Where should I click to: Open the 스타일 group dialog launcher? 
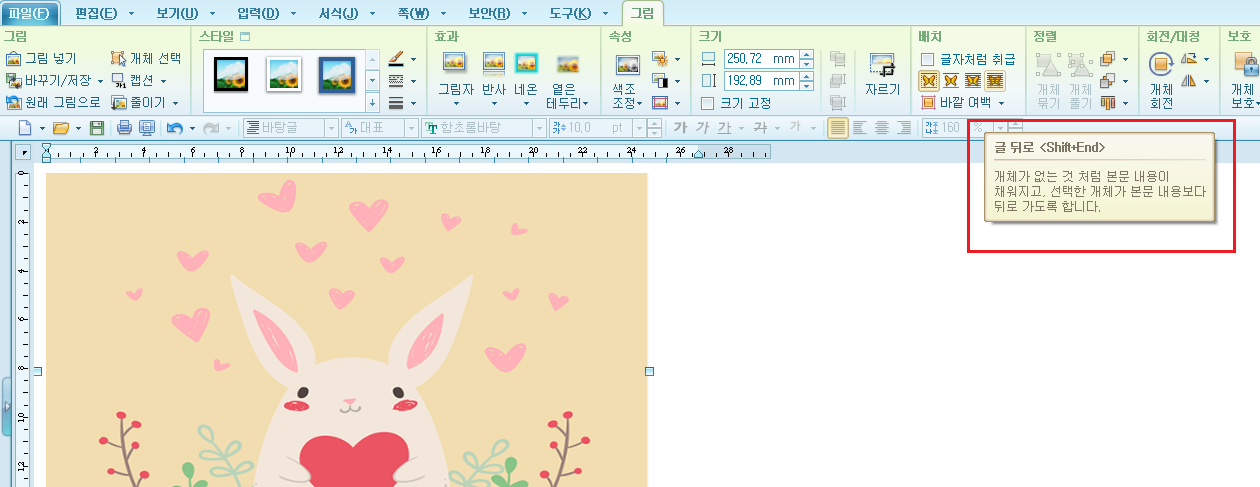coord(244,36)
